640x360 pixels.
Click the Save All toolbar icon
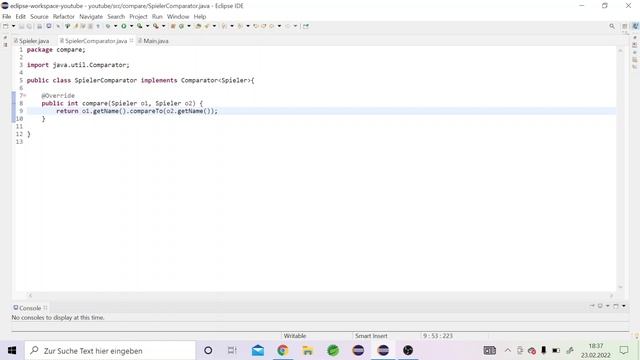(29, 26)
